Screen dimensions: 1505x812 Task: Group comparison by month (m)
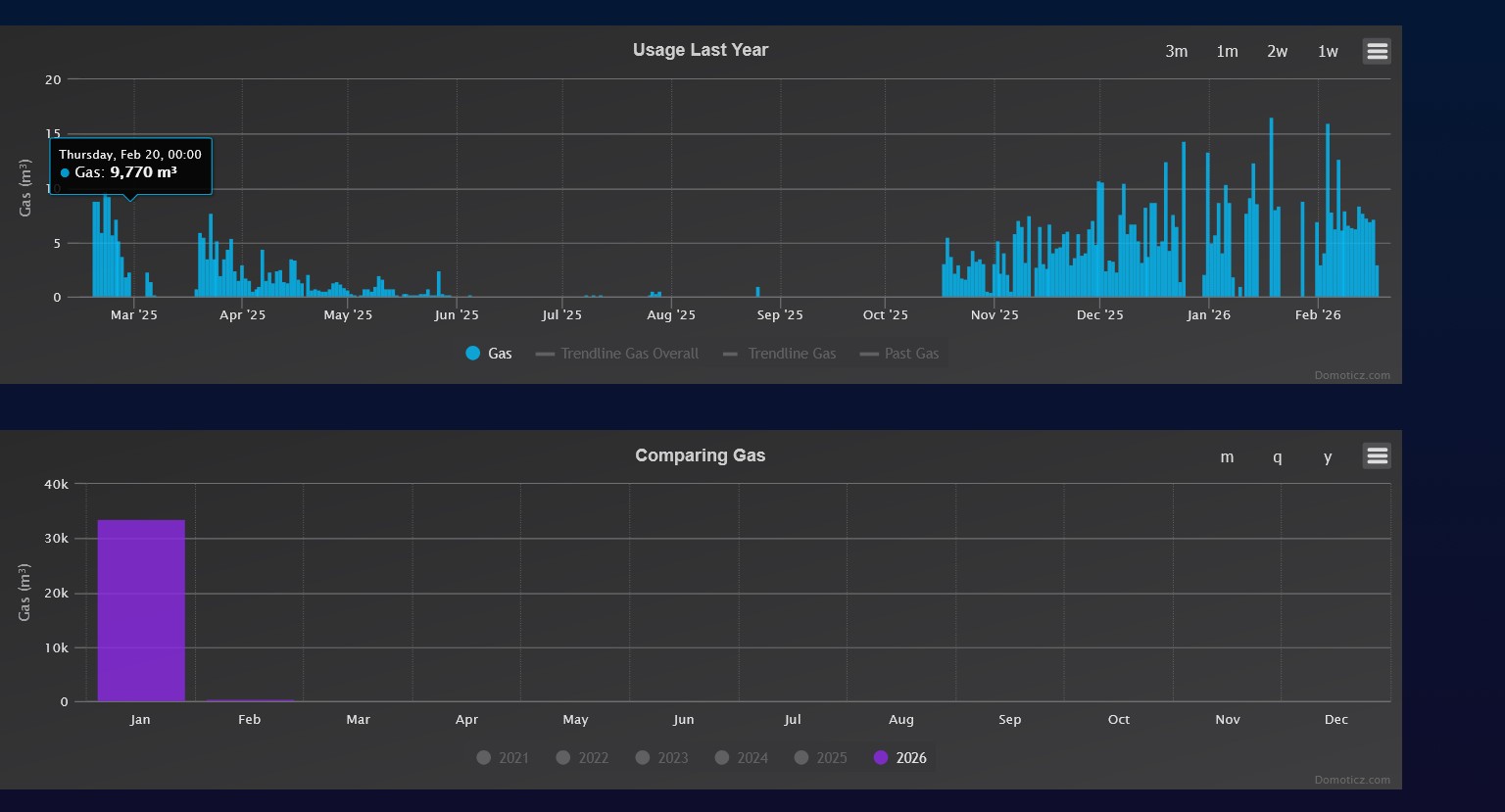point(1227,457)
